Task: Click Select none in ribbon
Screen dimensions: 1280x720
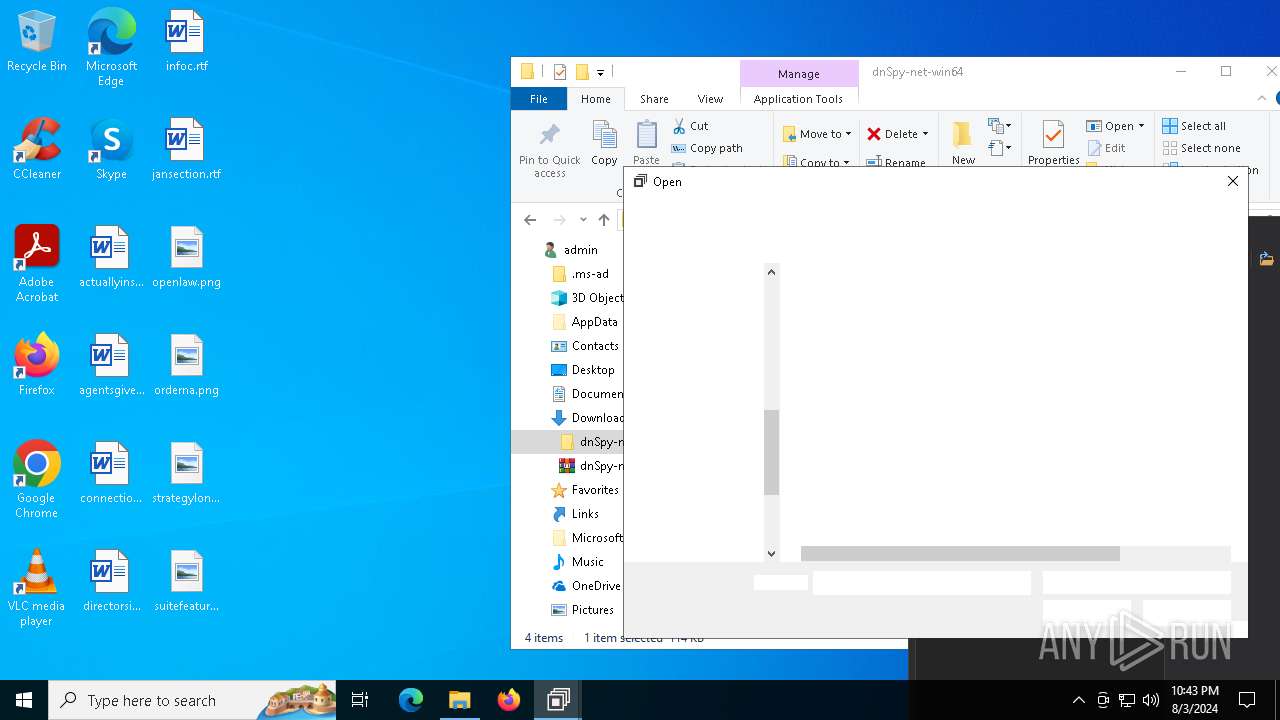Action: 1201,148
